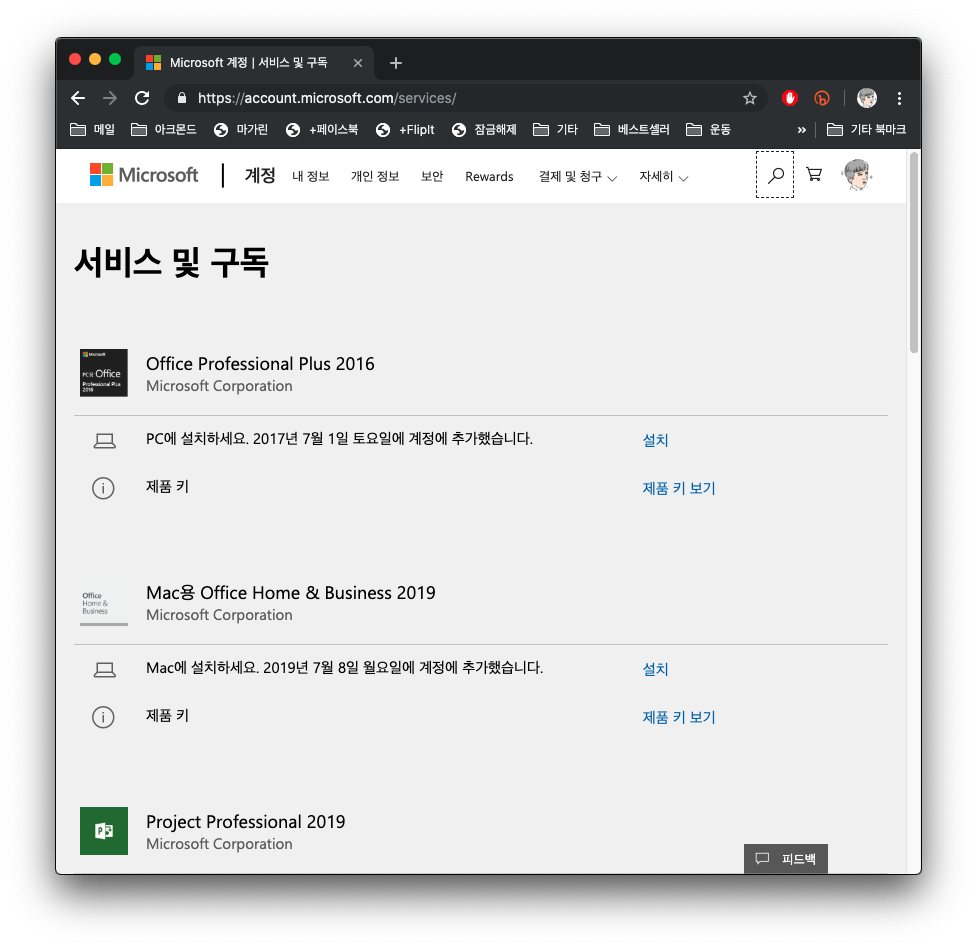Click the Microsoft logo

pos(144,175)
